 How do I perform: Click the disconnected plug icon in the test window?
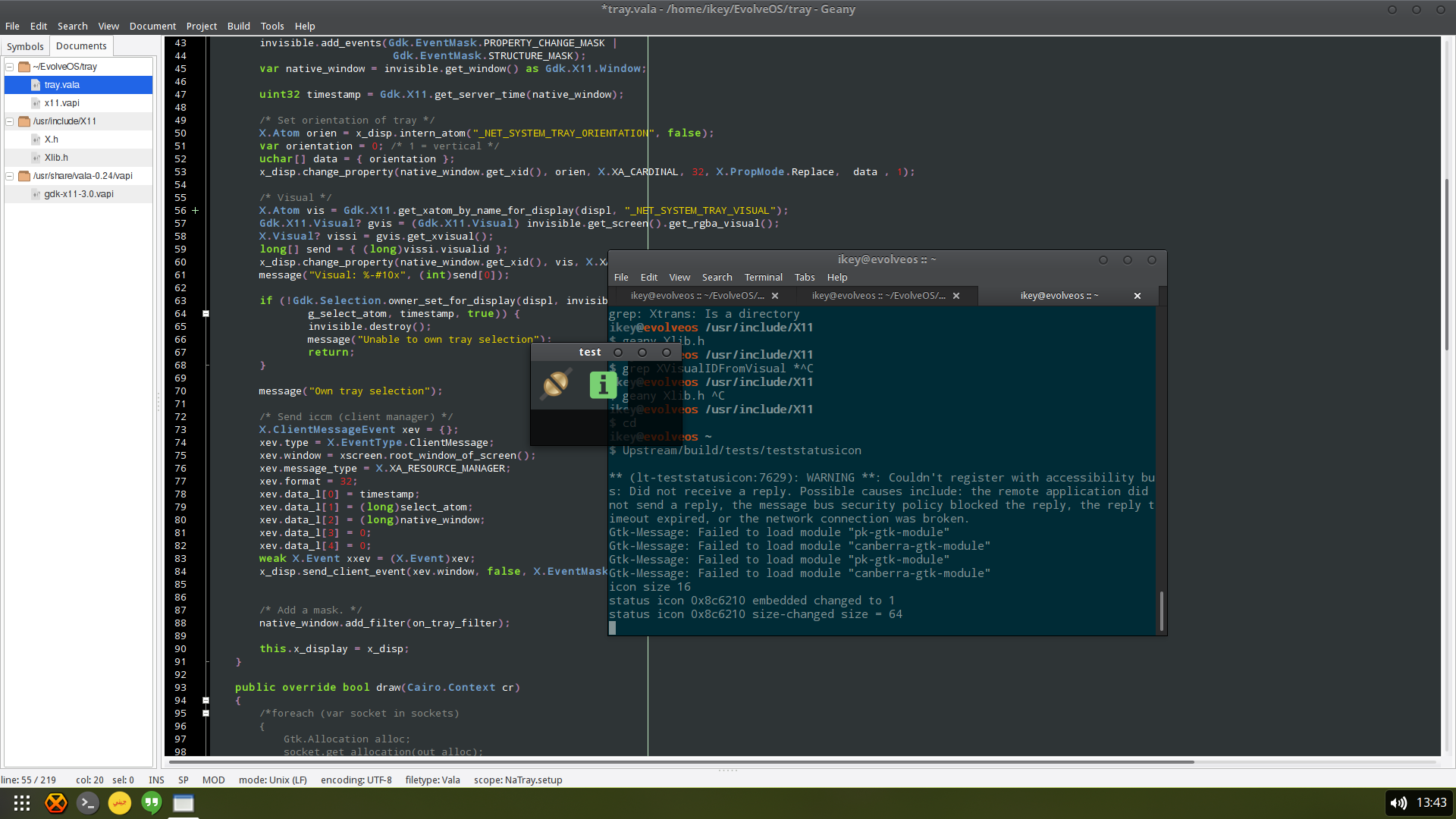click(556, 384)
